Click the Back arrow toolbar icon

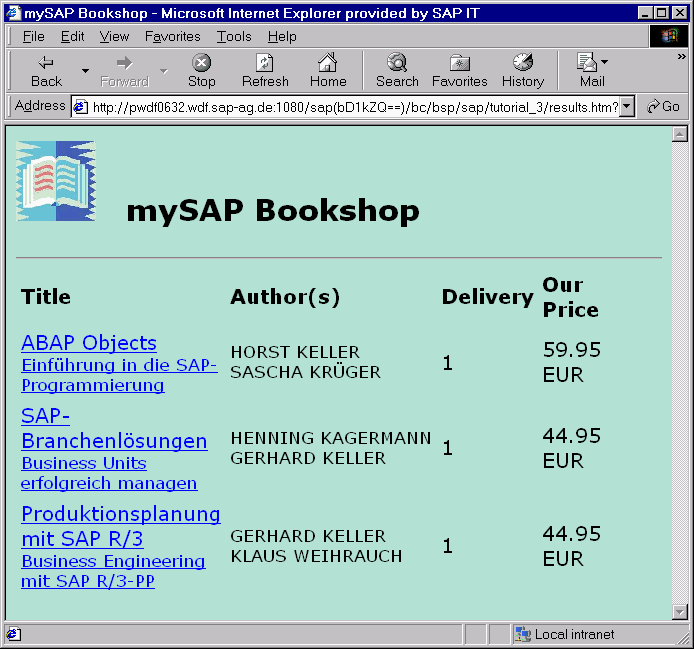tap(46, 63)
